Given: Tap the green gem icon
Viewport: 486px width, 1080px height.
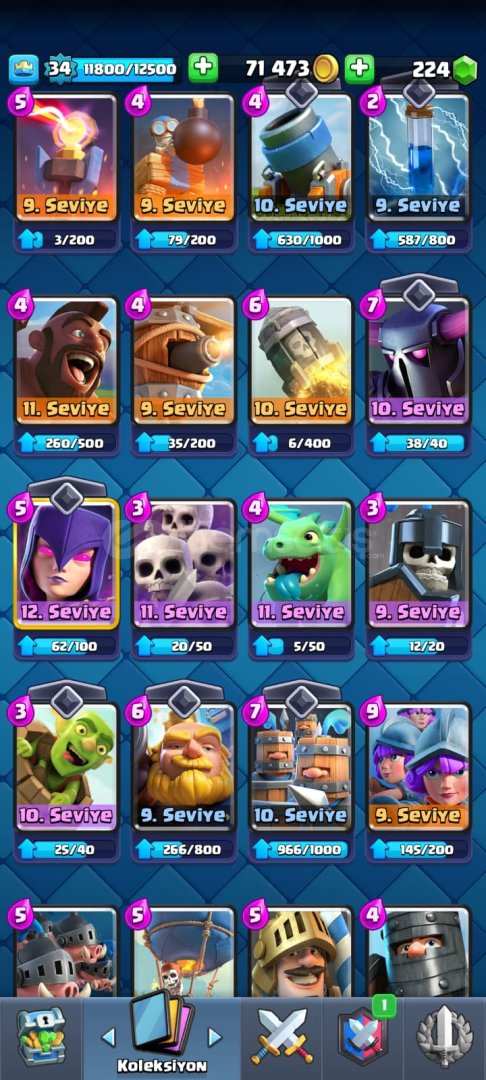Looking at the screenshot, I should click(x=465, y=69).
